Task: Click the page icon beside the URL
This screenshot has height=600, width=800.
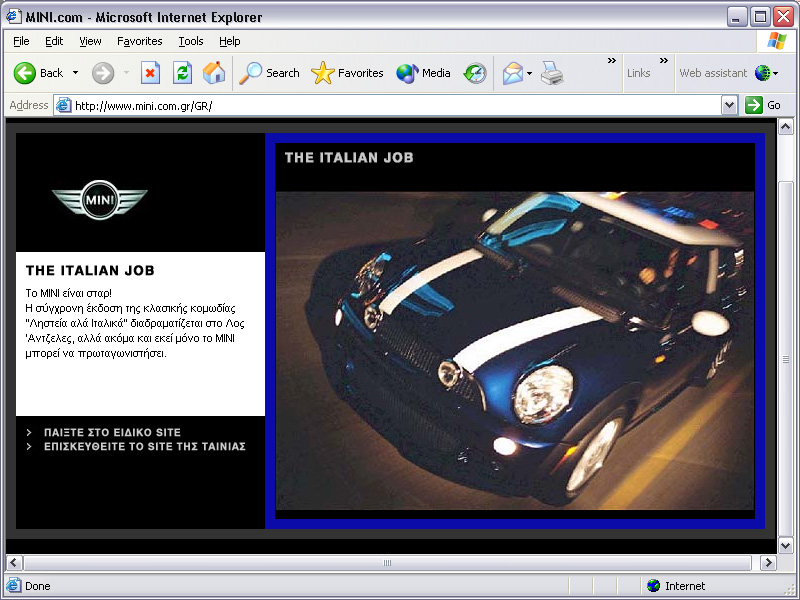Action: click(63, 106)
